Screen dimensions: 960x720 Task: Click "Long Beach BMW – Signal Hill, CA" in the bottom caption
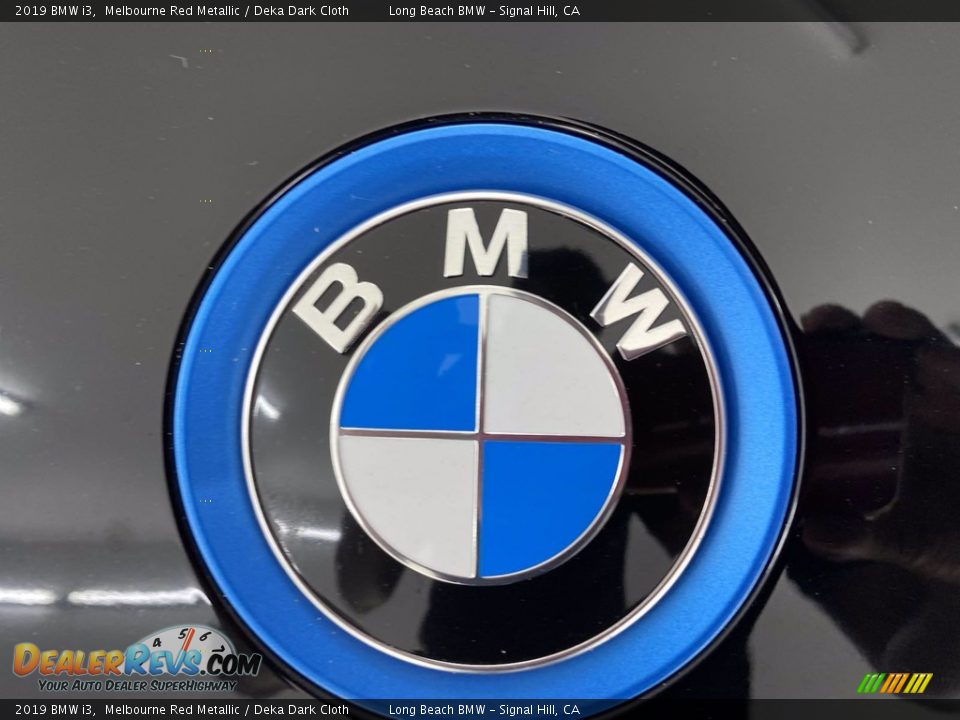click(484, 710)
